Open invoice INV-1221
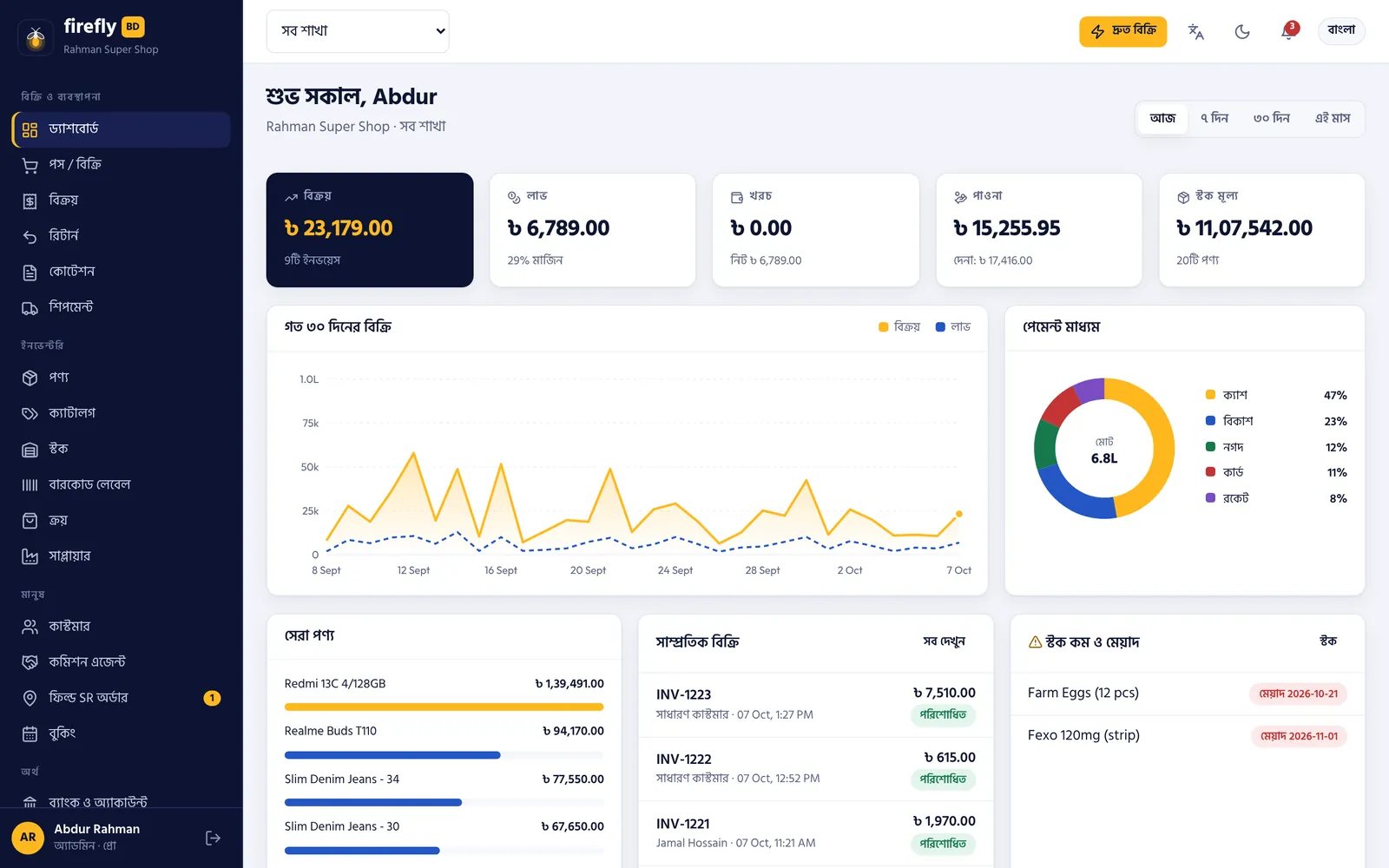Image resolution: width=1389 pixels, height=868 pixels. coord(816,833)
